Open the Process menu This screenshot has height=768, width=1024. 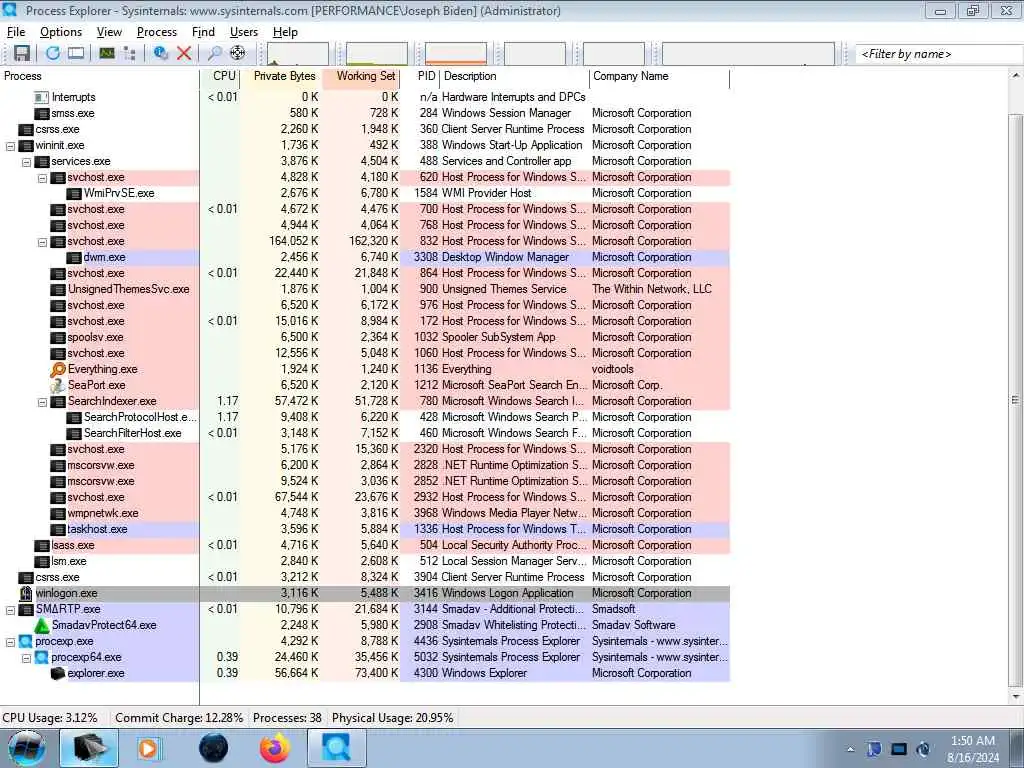(157, 32)
